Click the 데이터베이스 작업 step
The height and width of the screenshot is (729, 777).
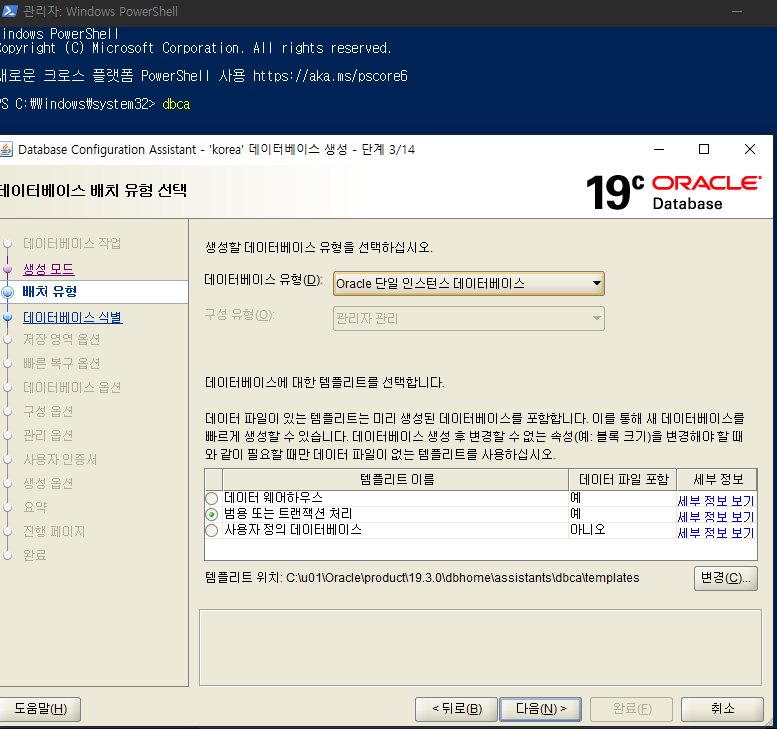coord(72,243)
